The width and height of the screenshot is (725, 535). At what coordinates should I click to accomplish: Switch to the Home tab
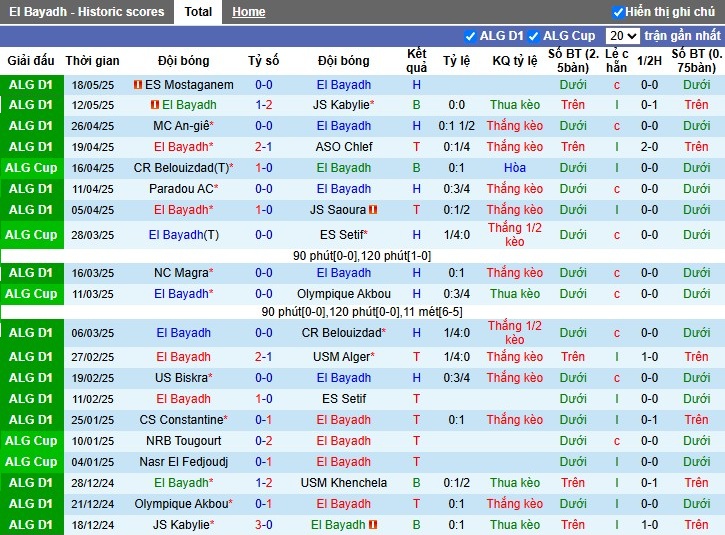pos(249,12)
